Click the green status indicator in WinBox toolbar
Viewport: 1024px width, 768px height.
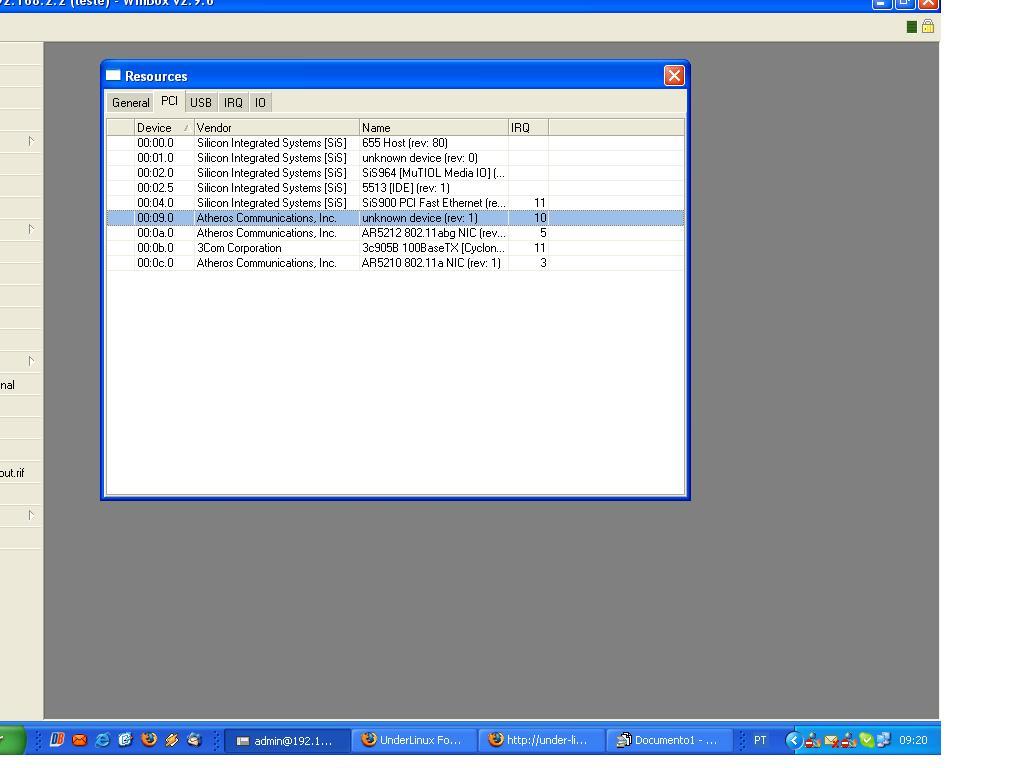click(x=912, y=27)
